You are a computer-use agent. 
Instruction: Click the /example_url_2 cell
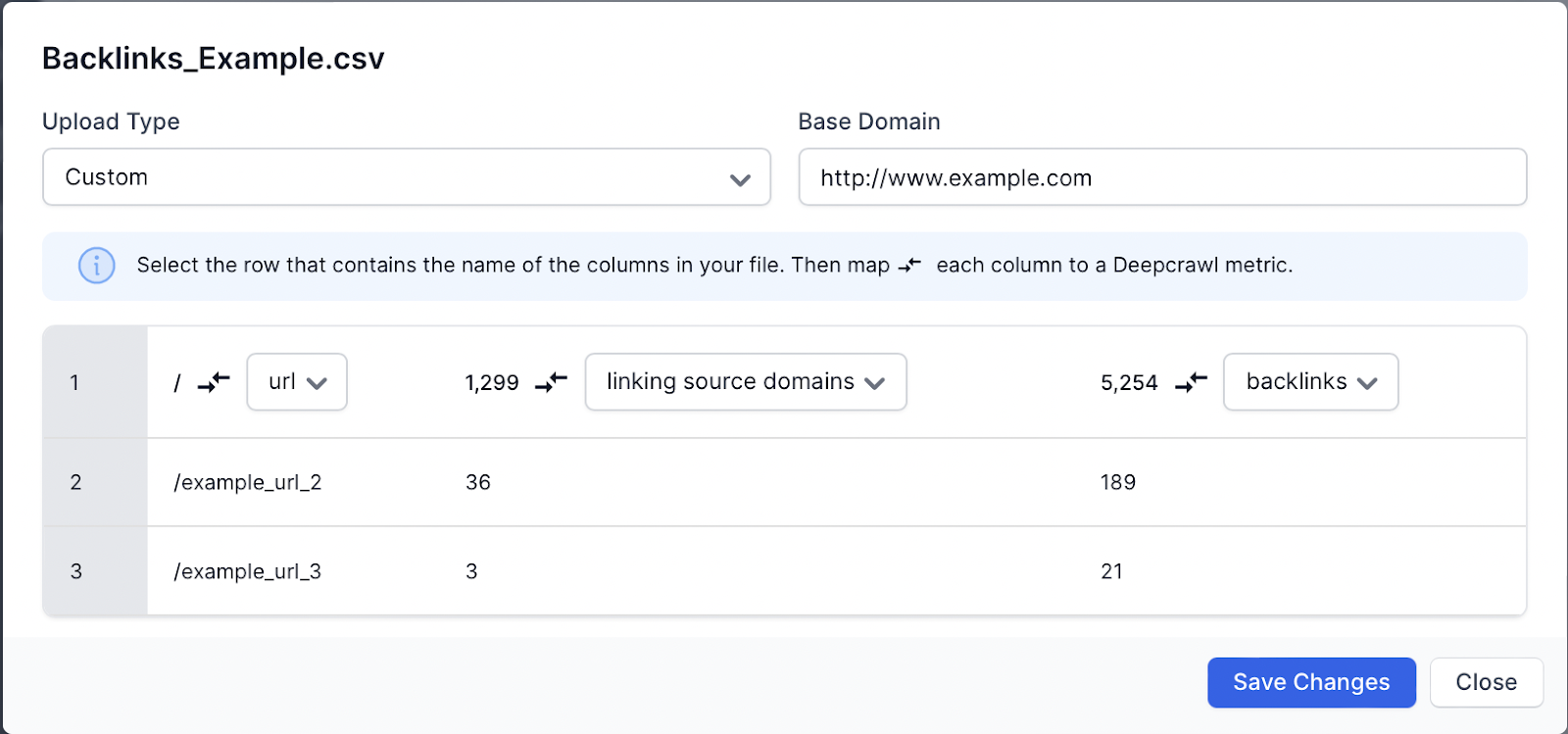(x=248, y=482)
